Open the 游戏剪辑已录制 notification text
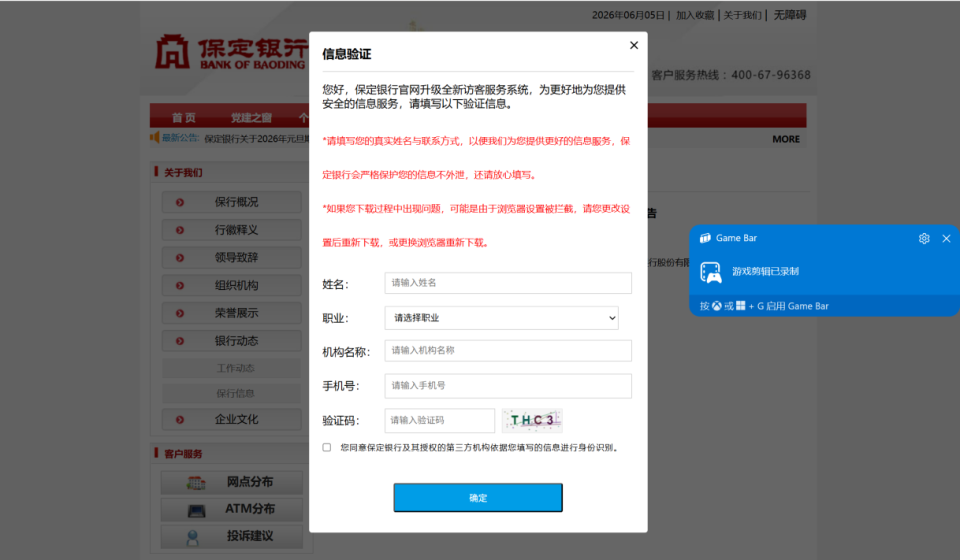Screen dimensions: 960x560 pos(765,271)
